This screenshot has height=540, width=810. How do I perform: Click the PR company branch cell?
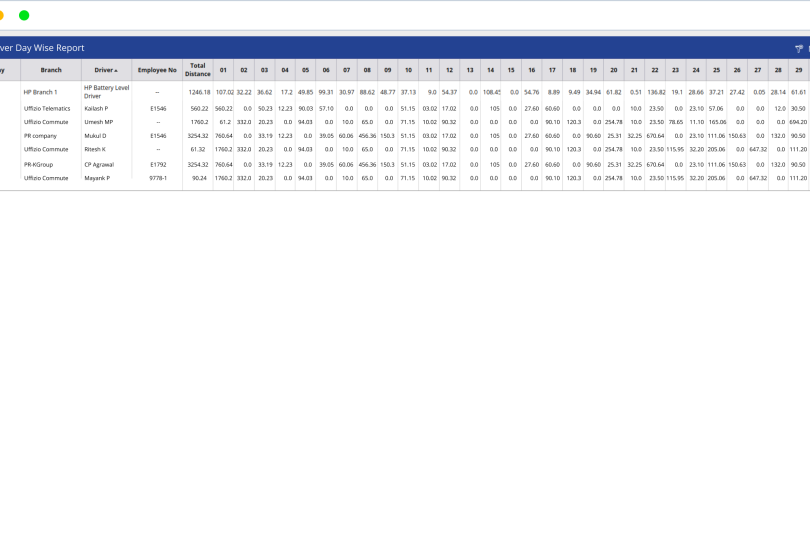pos(41,135)
